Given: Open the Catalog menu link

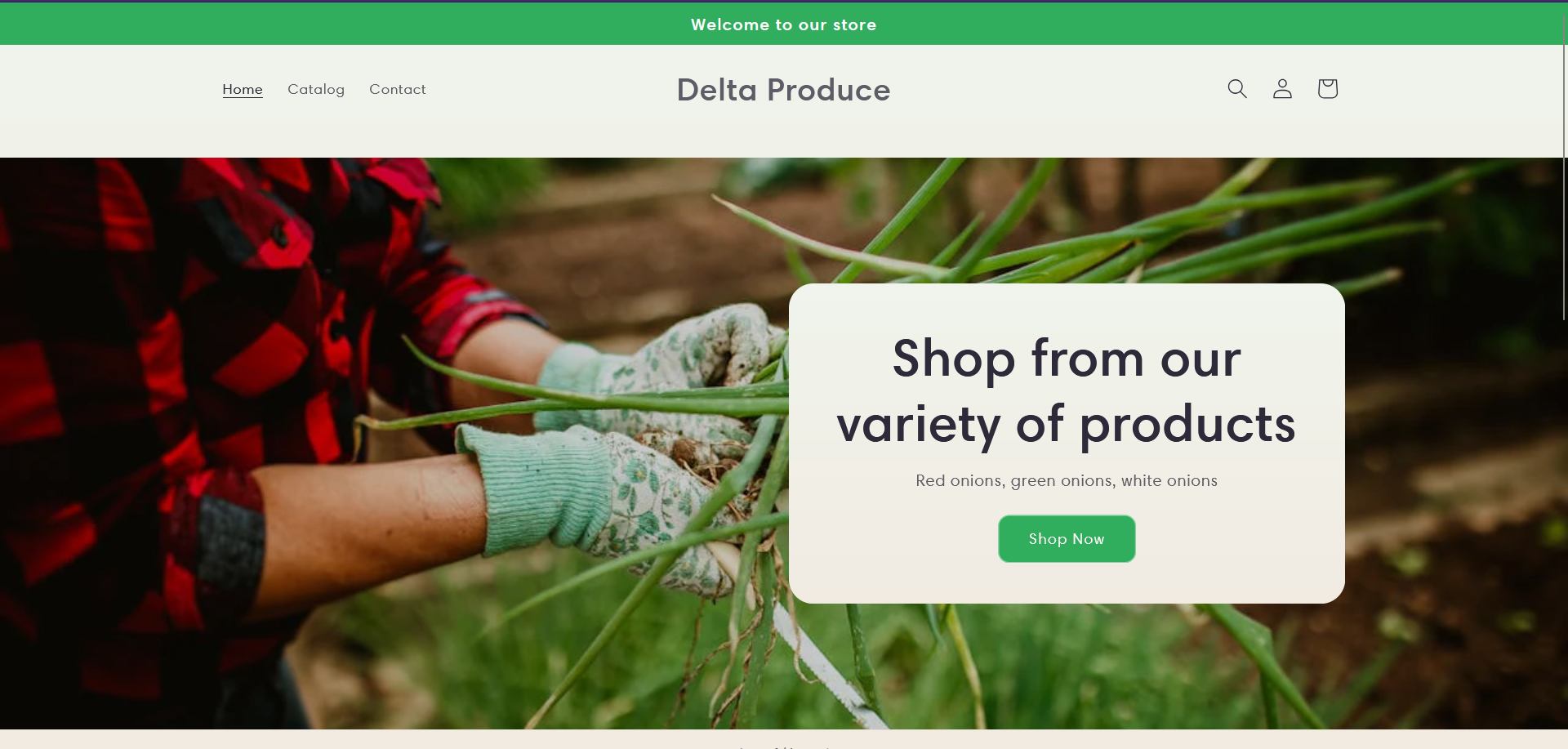Looking at the screenshot, I should coord(316,89).
